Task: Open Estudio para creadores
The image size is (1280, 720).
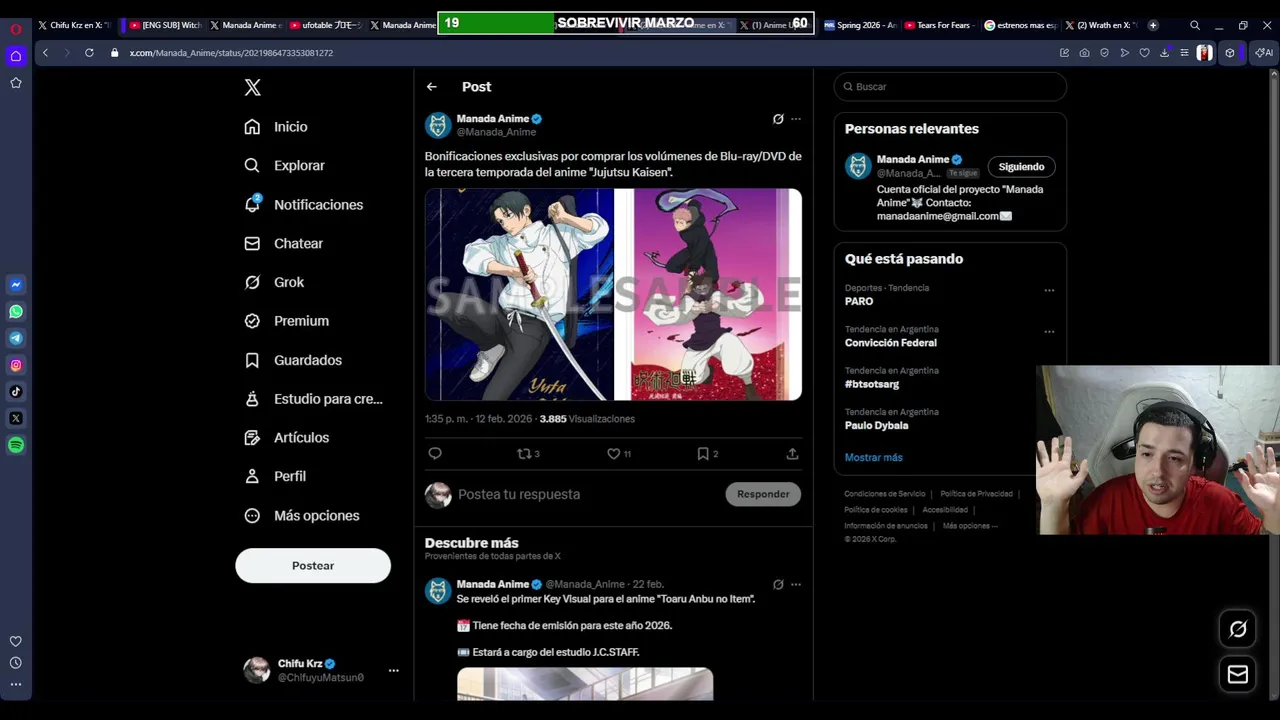Action: click(x=313, y=399)
